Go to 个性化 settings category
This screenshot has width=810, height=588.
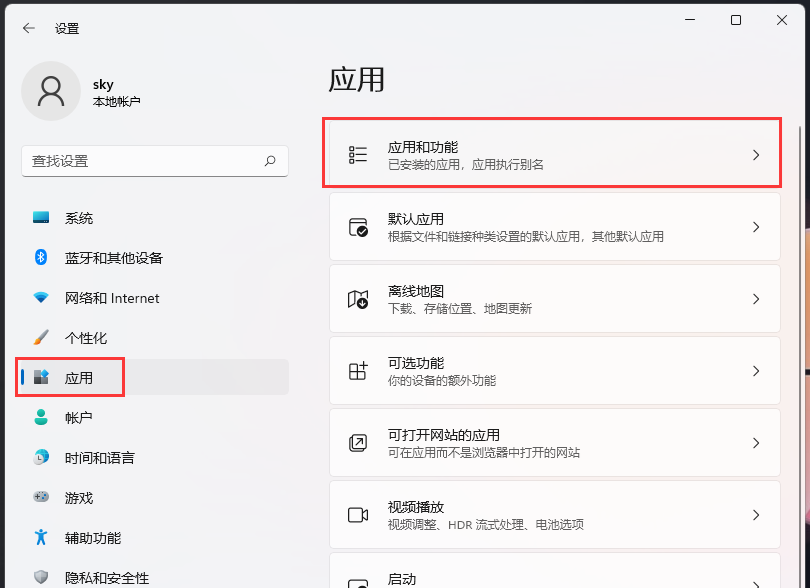pos(85,338)
